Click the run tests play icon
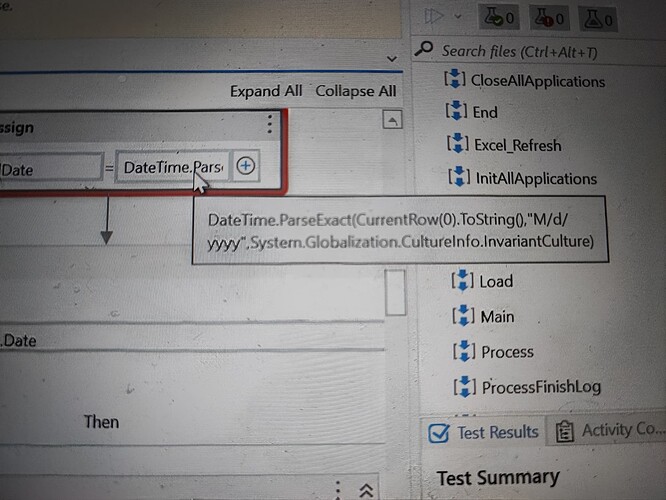The image size is (666, 500). click(x=434, y=17)
